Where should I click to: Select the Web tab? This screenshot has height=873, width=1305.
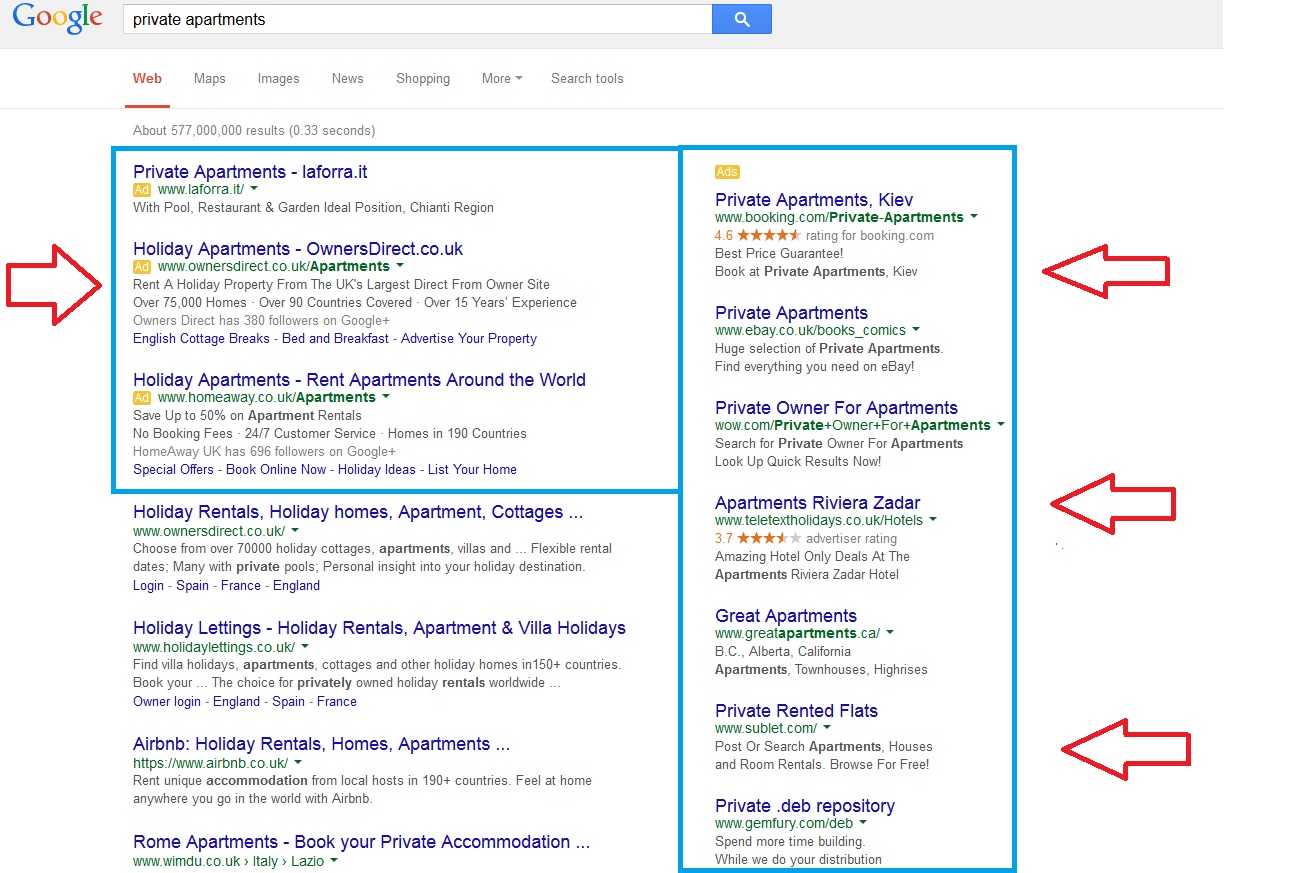[147, 78]
